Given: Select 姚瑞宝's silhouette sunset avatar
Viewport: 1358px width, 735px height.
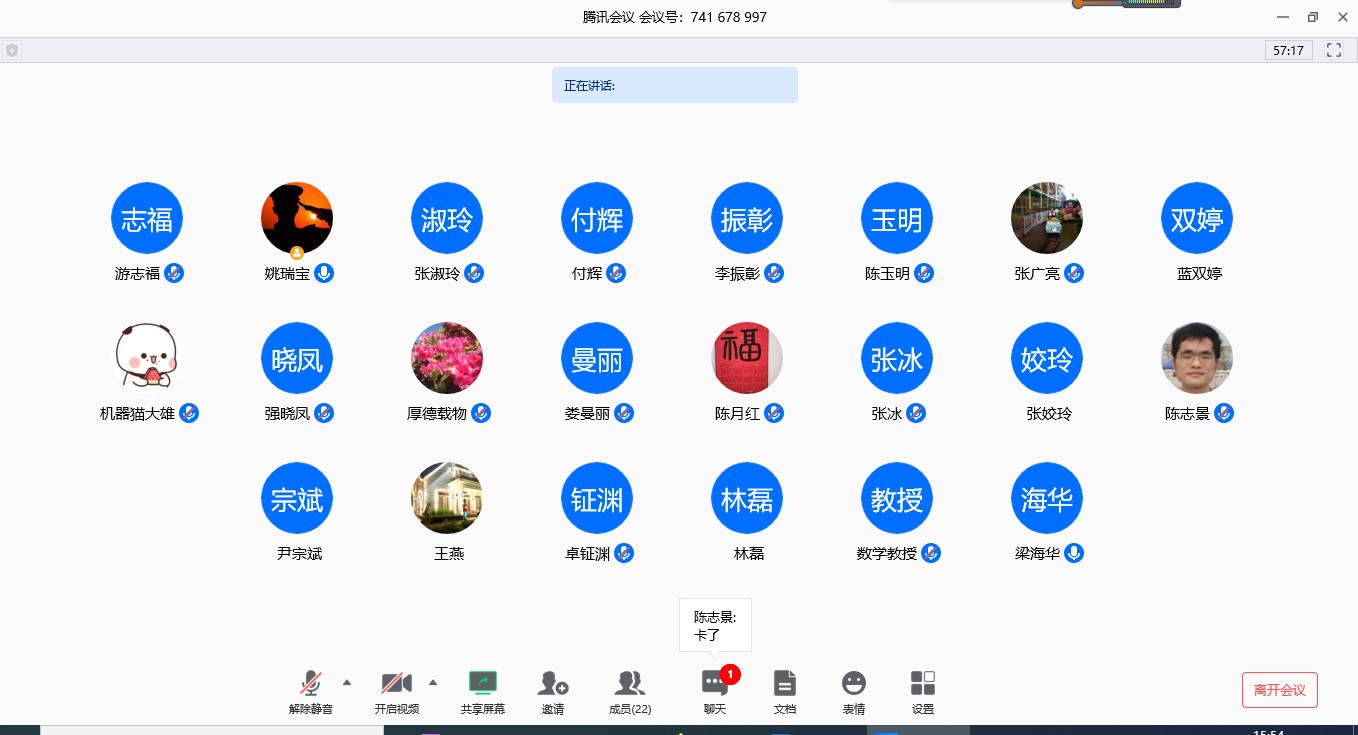Looking at the screenshot, I should pos(297,218).
